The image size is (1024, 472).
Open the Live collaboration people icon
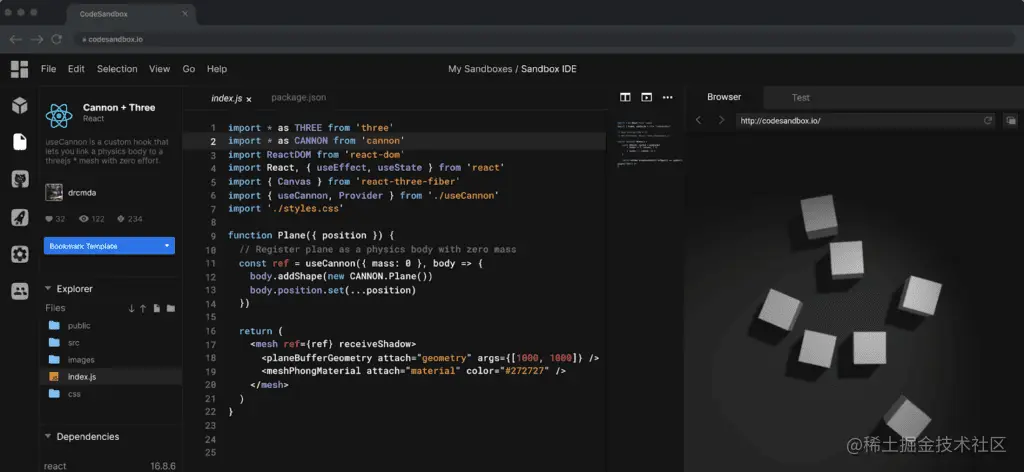tap(20, 291)
